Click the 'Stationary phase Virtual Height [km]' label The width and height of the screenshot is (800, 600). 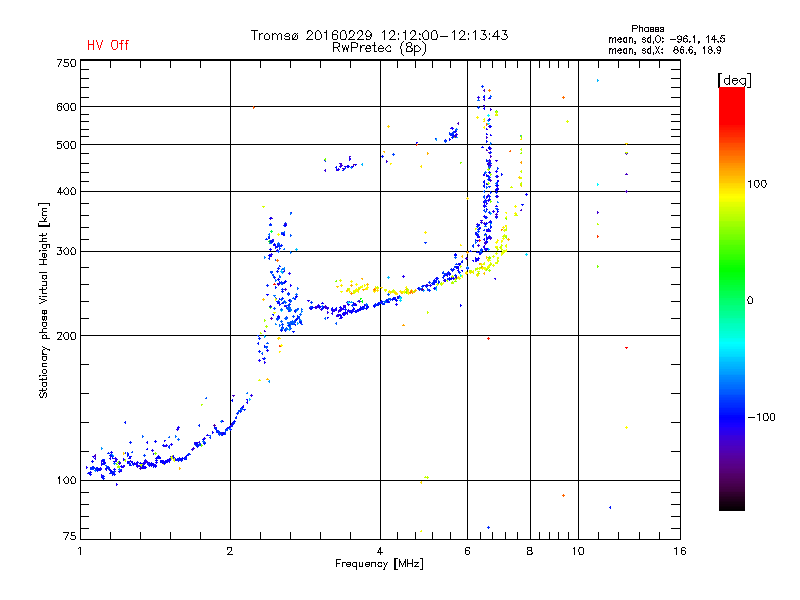pyautogui.click(x=44, y=301)
